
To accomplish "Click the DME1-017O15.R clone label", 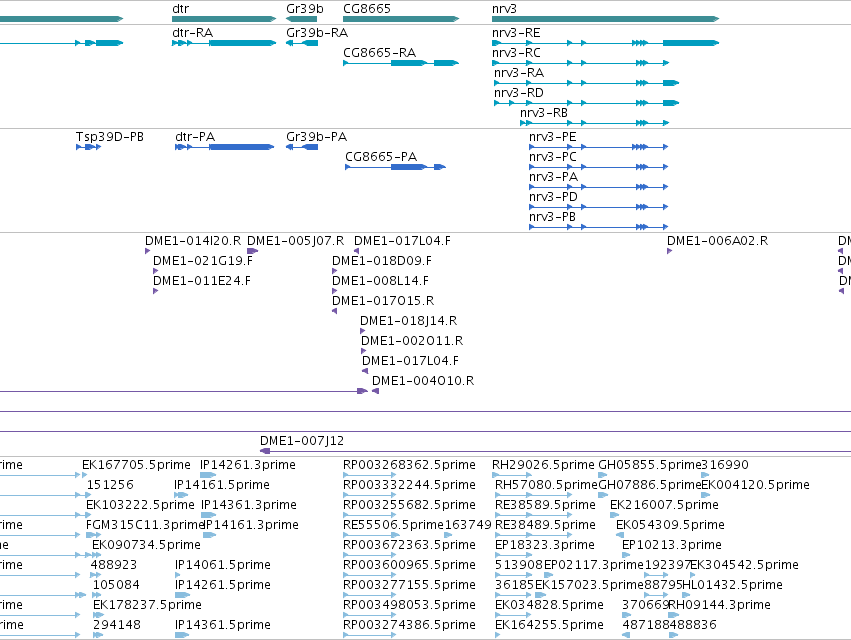I will (383, 301).
